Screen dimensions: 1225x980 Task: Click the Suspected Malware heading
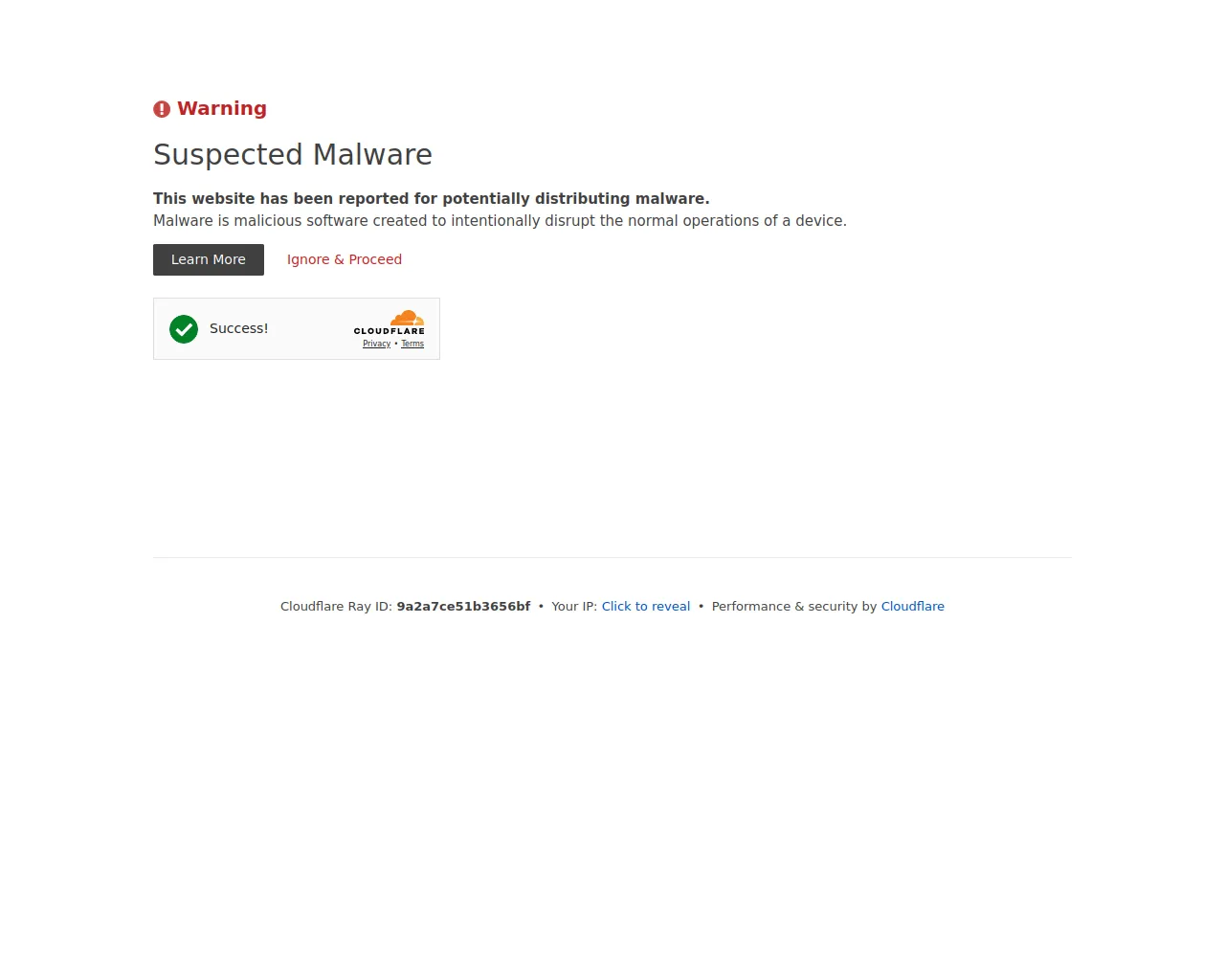click(293, 154)
